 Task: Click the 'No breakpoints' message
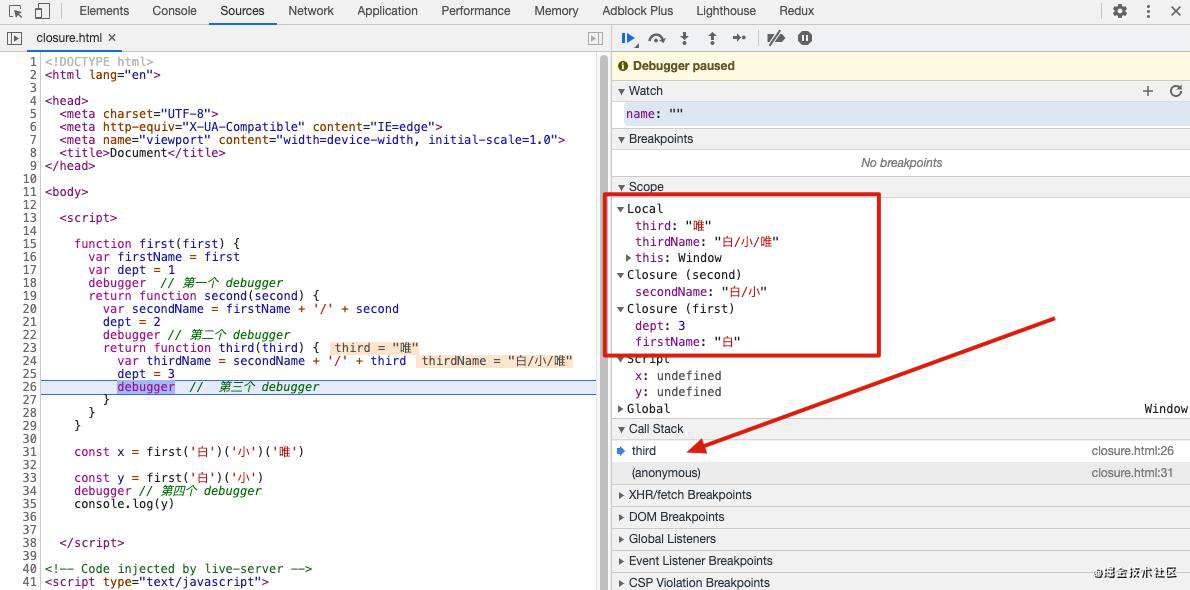coord(902,162)
